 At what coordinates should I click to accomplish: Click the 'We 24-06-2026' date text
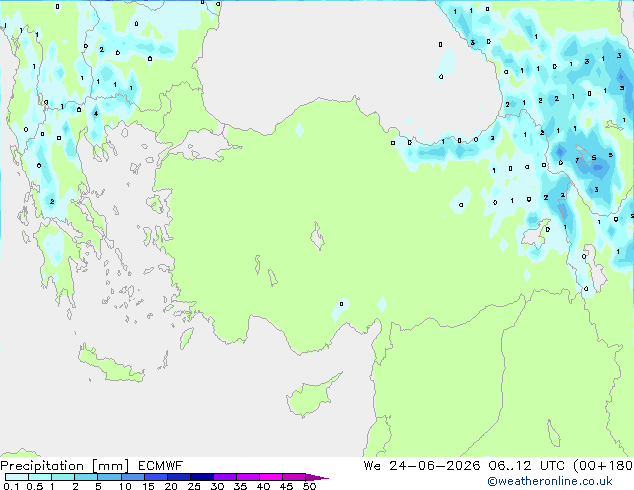(x=422, y=466)
